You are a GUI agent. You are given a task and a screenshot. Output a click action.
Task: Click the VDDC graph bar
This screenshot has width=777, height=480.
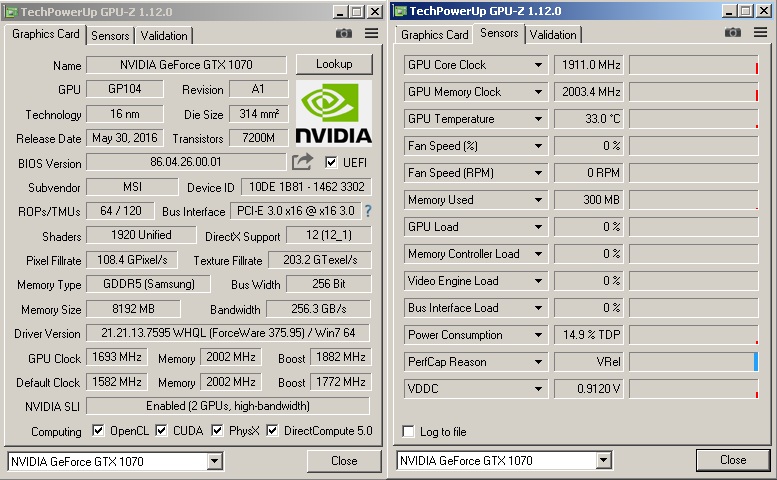(x=694, y=389)
